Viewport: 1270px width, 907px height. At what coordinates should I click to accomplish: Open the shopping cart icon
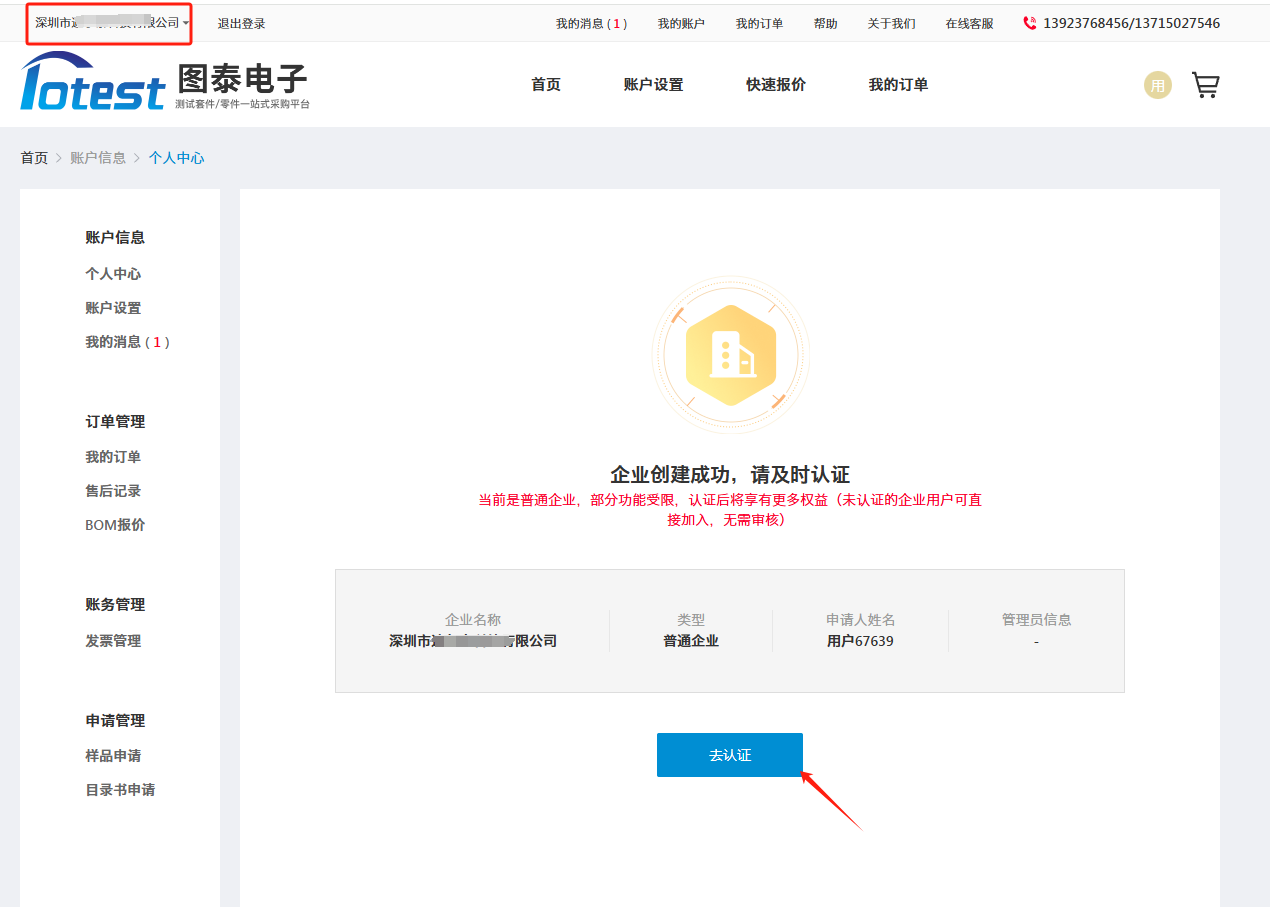[1205, 85]
